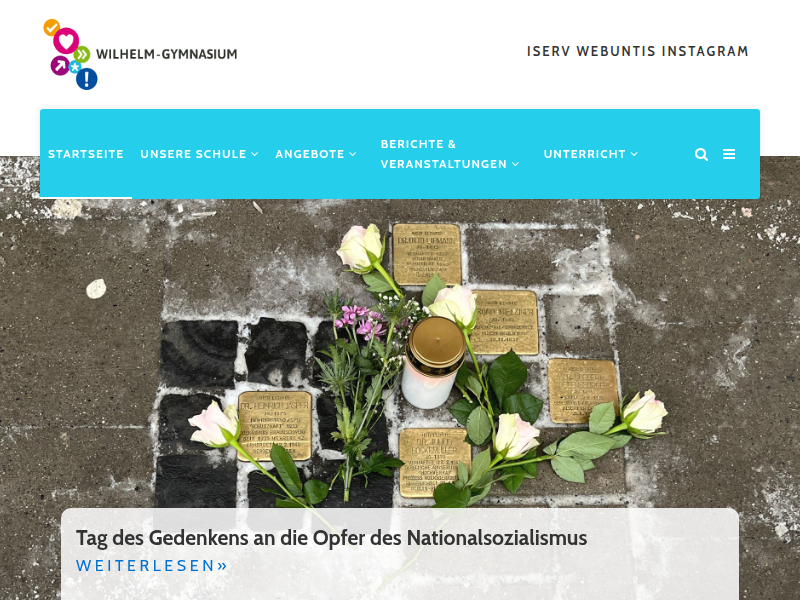The width and height of the screenshot is (800, 600).
Task: Click the Weiterlesen link
Action: (x=152, y=565)
